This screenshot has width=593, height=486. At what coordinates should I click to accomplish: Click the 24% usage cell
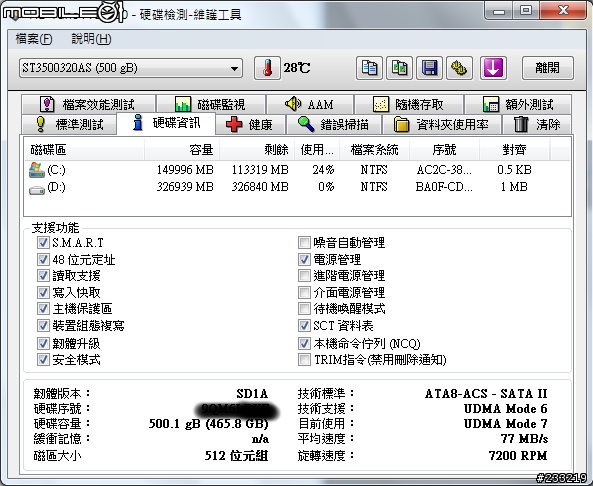[323, 170]
